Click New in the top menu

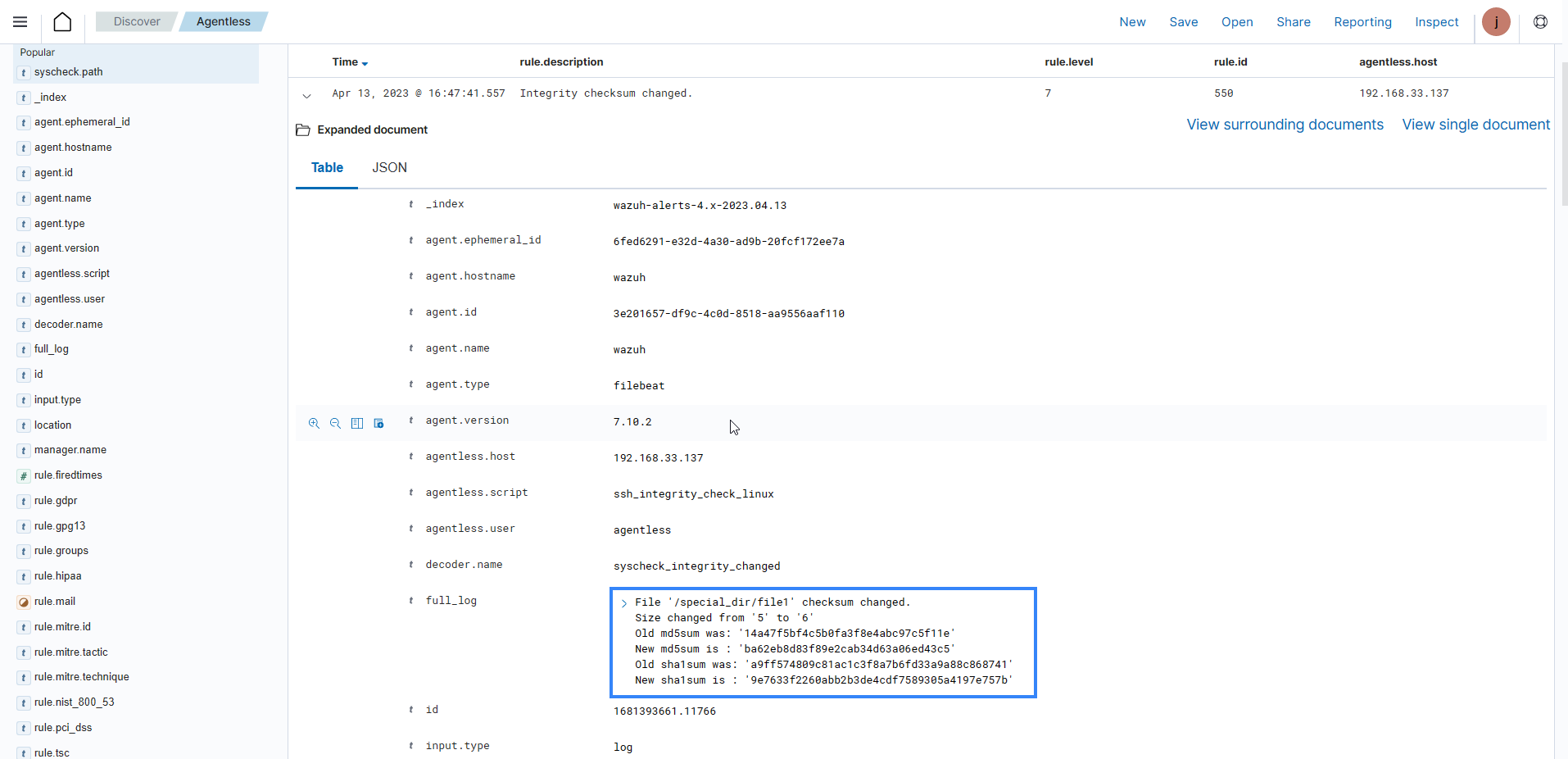(1132, 22)
